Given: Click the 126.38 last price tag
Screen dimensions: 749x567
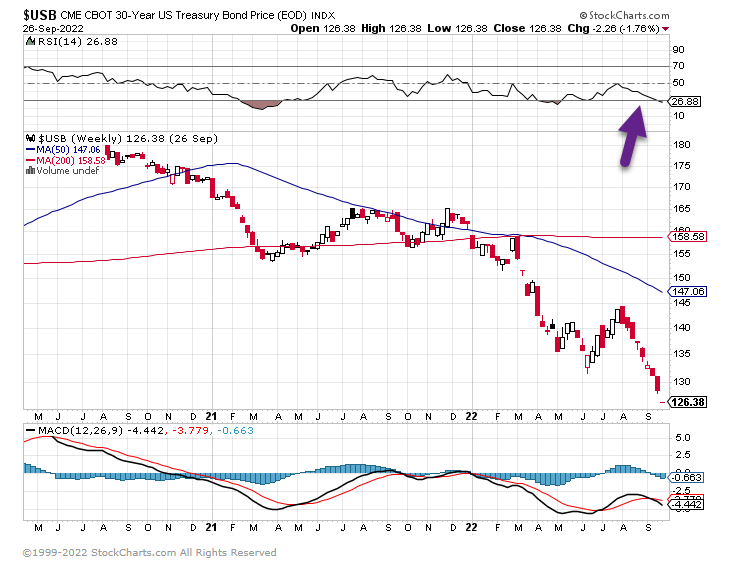Looking at the screenshot, I should 688,402.
